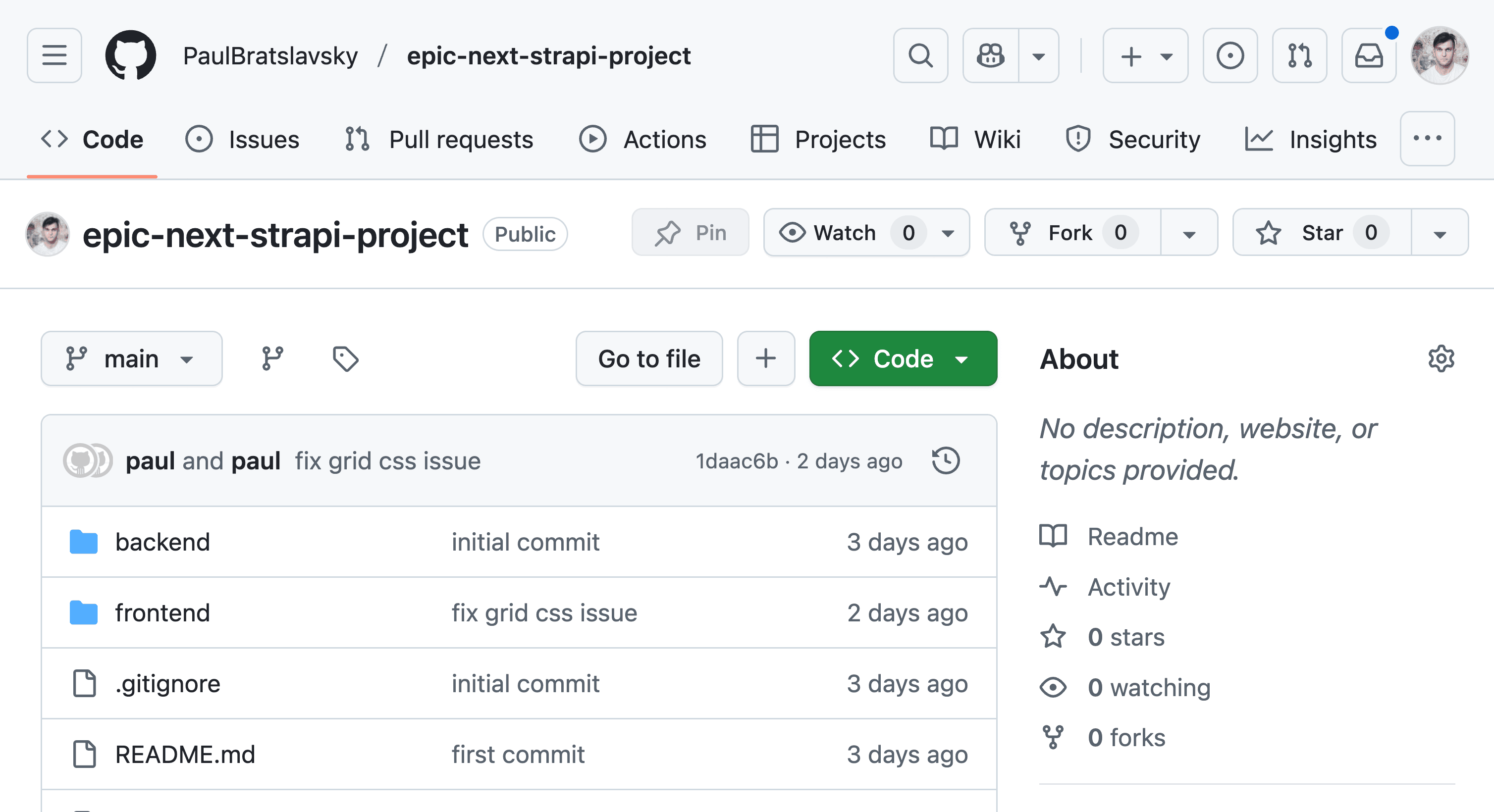
Task: Open the About settings gear
Action: tap(1441, 359)
